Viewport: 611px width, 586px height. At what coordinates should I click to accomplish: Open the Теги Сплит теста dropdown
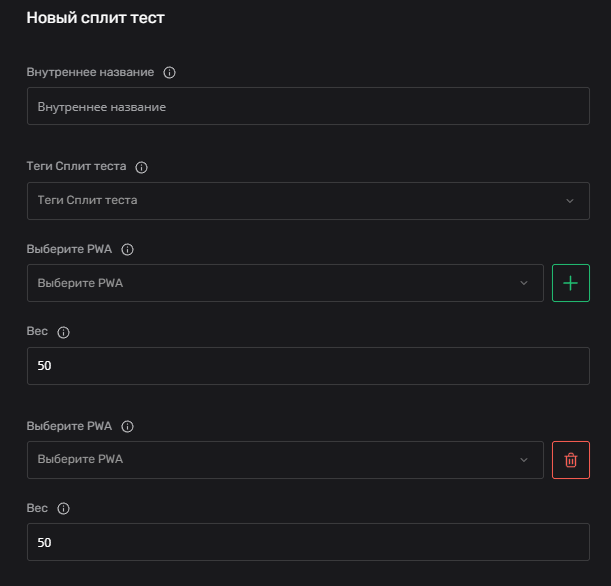point(308,201)
